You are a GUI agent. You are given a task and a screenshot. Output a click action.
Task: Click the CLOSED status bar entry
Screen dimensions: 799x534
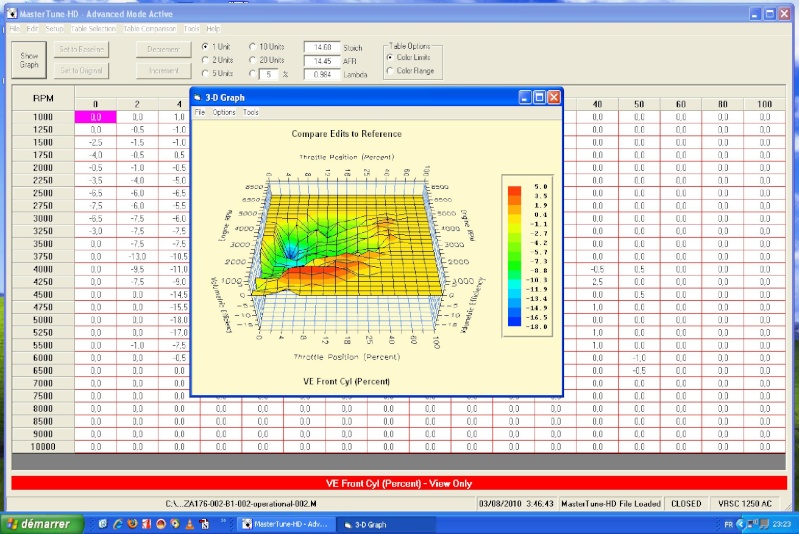pos(686,503)
